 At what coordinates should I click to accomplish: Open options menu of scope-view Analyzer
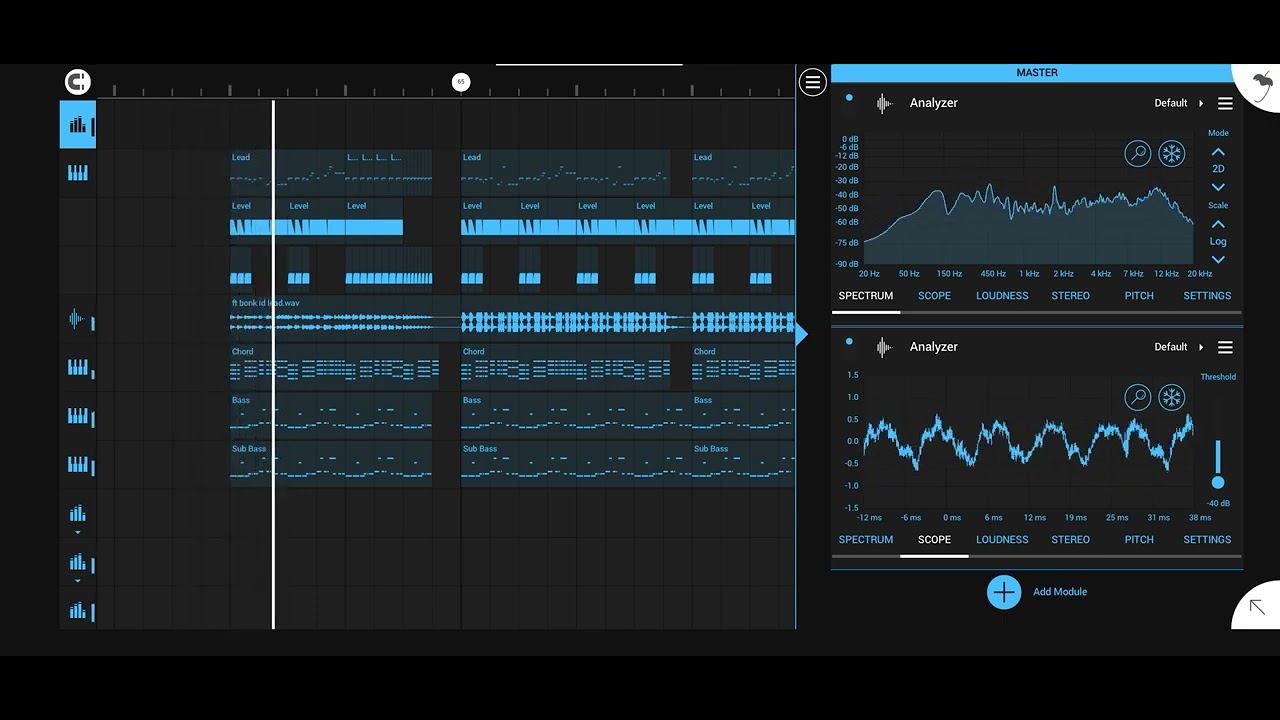pos(1225,347)
